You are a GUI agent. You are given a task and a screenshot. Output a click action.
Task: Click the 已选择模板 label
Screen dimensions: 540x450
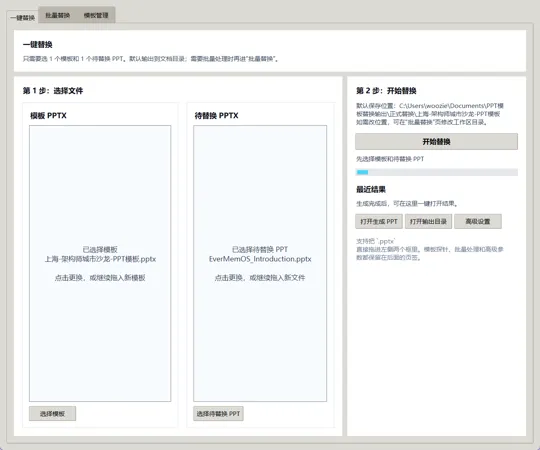coord(100,249)
